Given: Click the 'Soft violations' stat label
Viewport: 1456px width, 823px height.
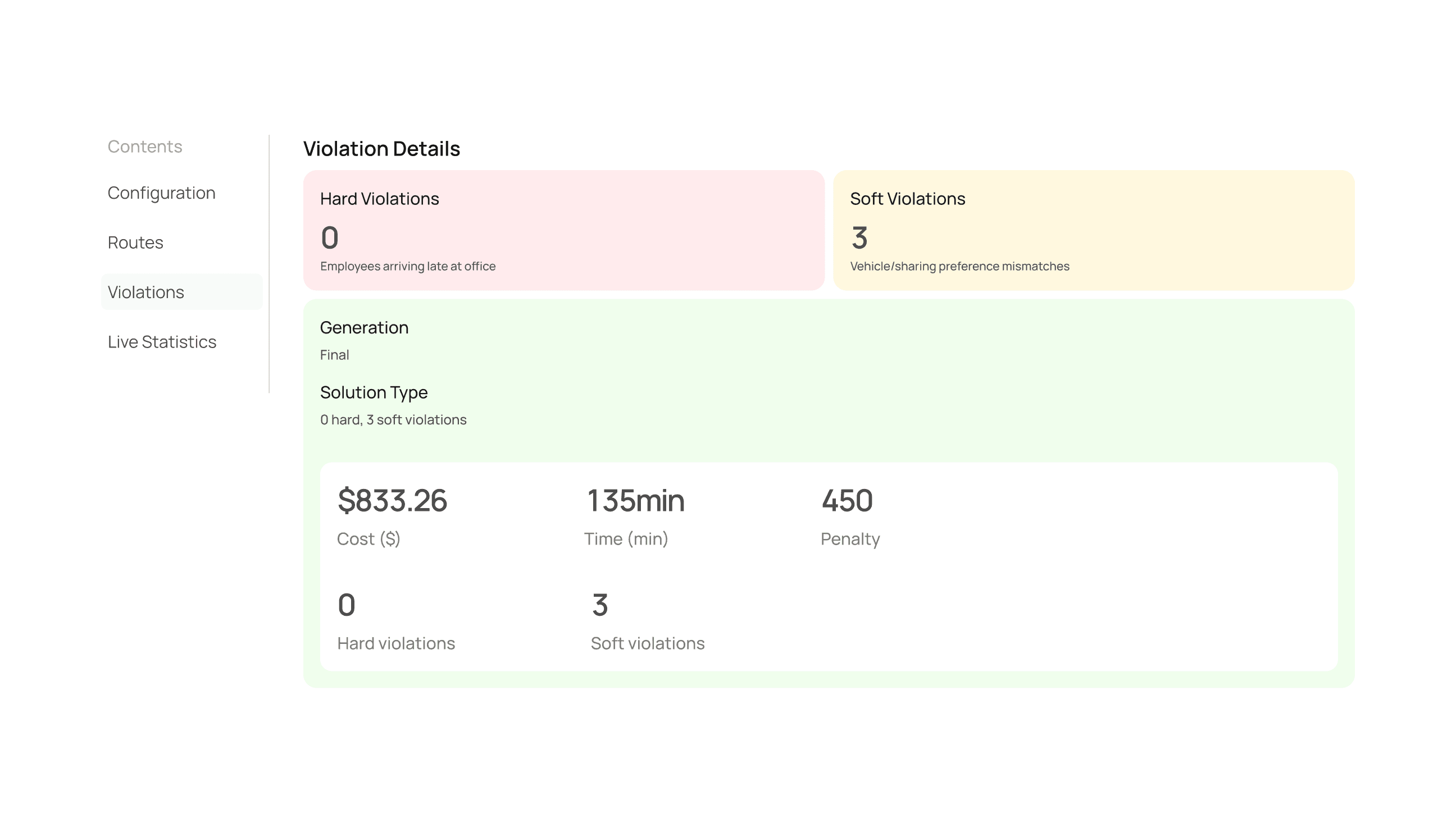Looking at the screenshot, I should [x=648, y=643].
